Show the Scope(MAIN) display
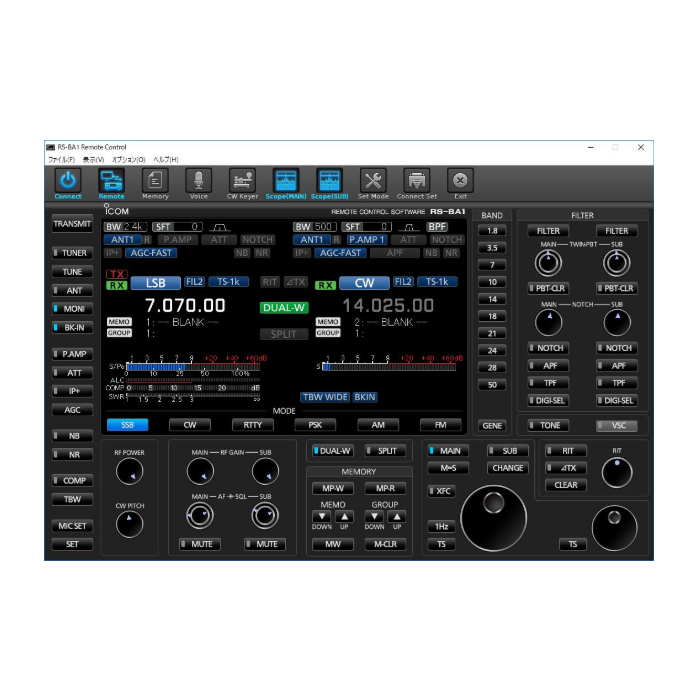Image resolution: width=700 pixels, height=700 pixels. 286,181
